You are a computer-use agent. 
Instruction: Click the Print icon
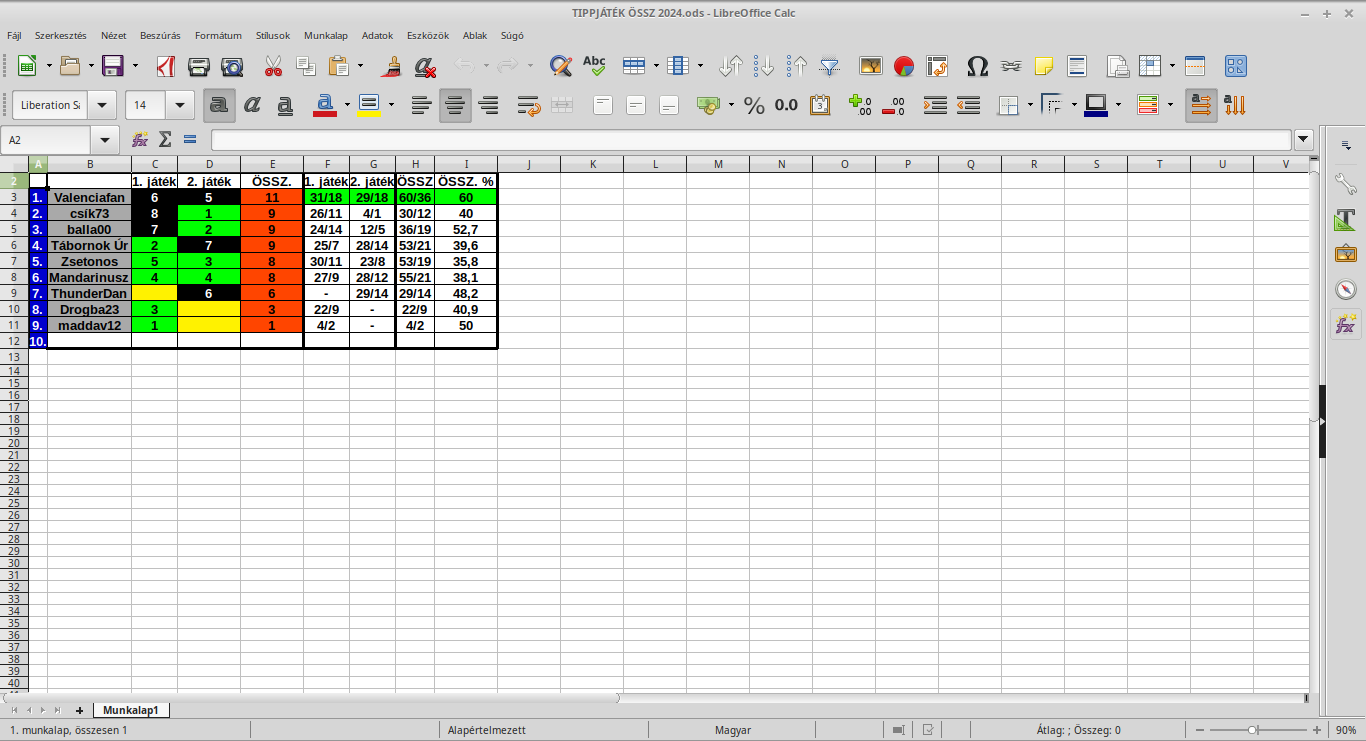(199, 66)
